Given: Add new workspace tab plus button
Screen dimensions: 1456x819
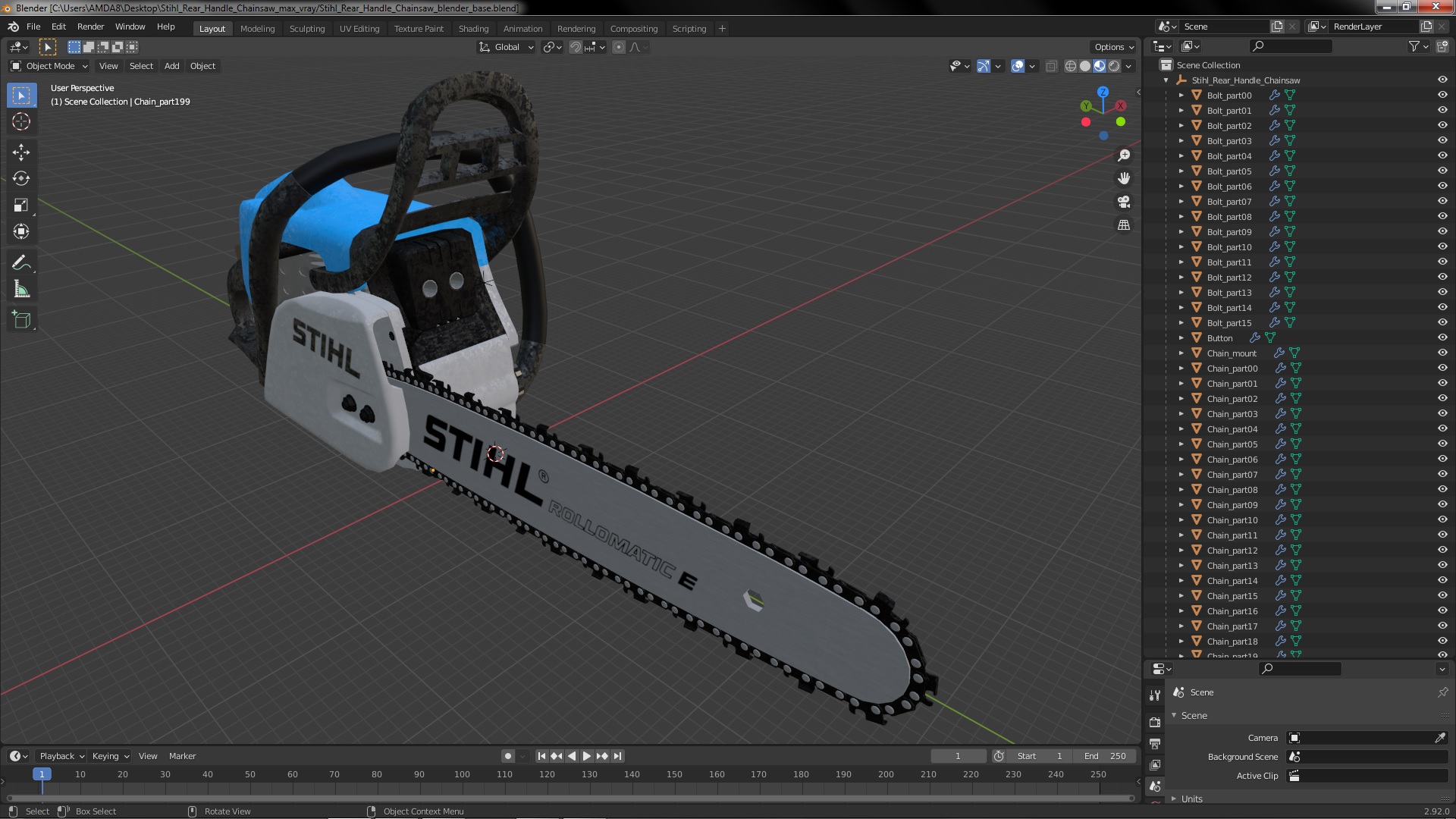Looking at the screenshot, I should (722, 29).
